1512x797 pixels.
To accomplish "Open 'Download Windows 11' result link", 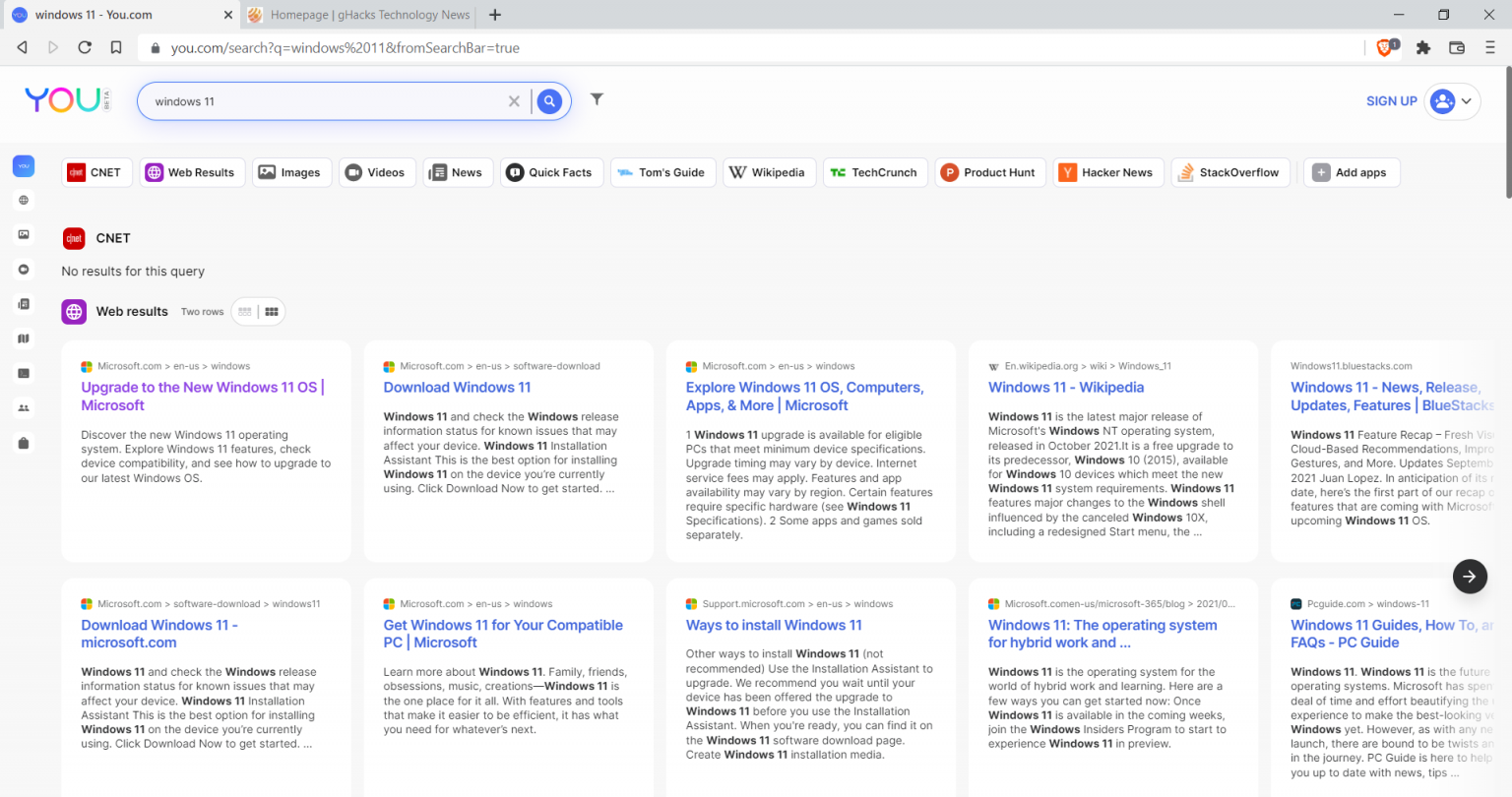I will 457,388.
